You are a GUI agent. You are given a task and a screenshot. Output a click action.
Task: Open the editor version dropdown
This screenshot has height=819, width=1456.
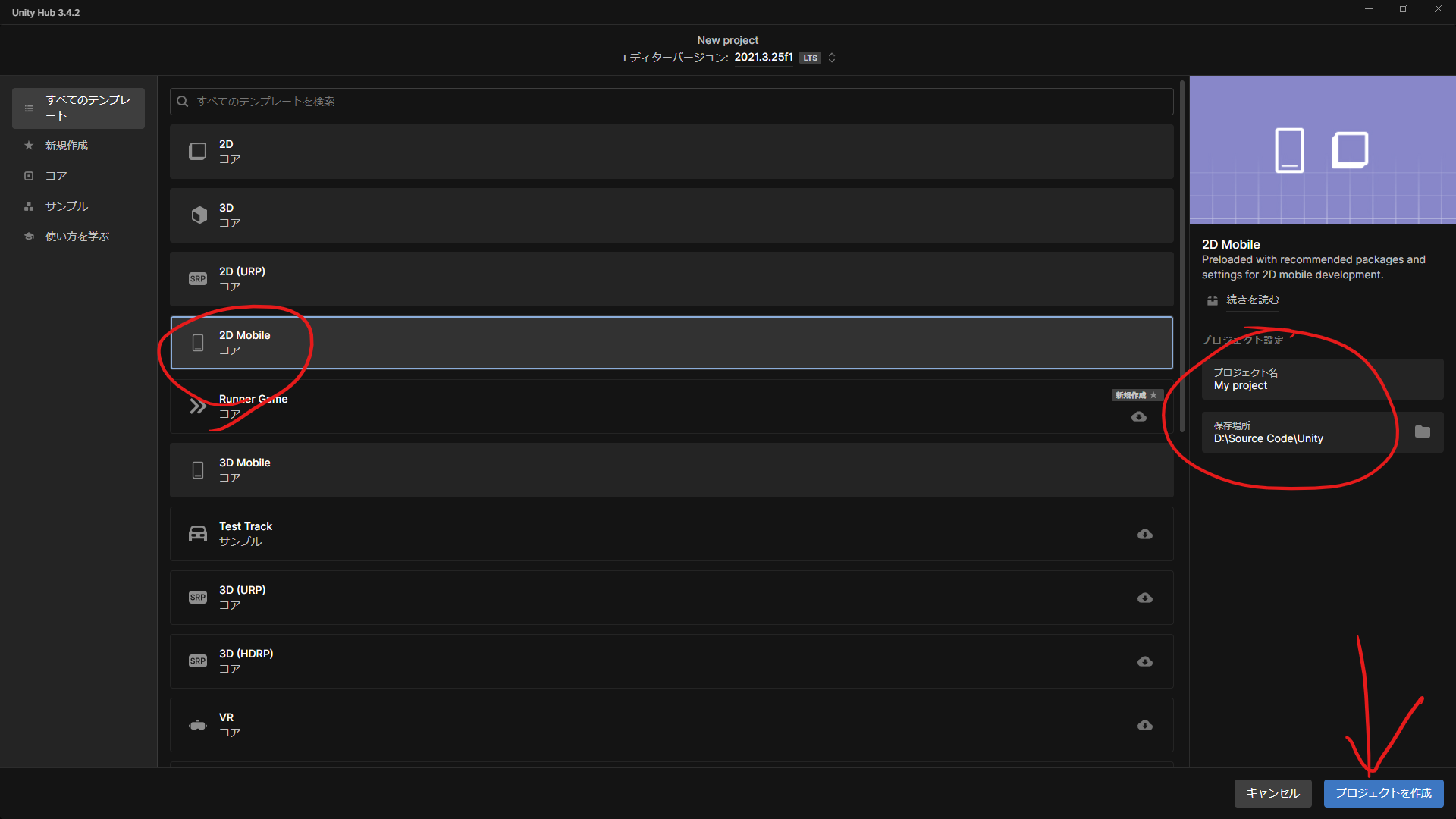click(831, 57)
